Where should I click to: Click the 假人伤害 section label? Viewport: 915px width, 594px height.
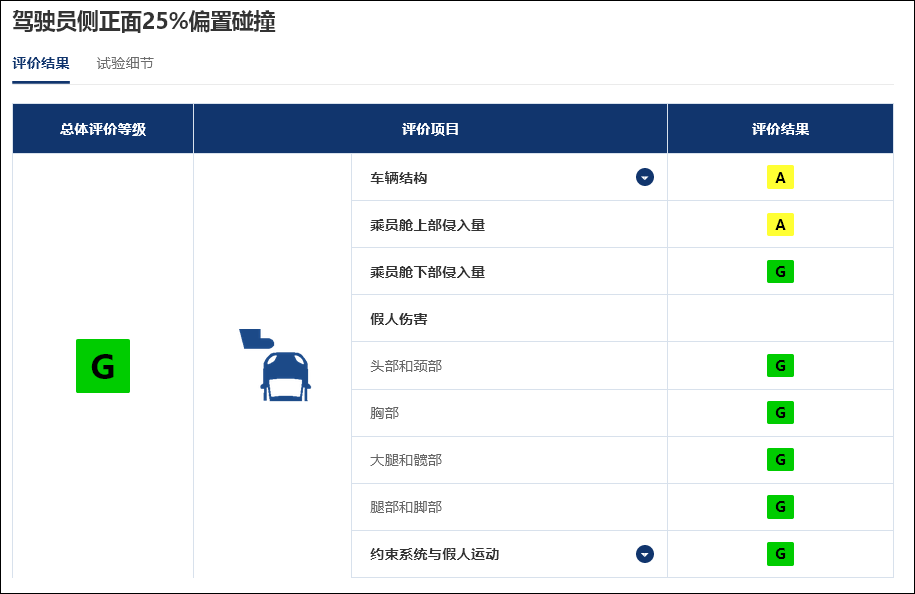pos(399,319)
